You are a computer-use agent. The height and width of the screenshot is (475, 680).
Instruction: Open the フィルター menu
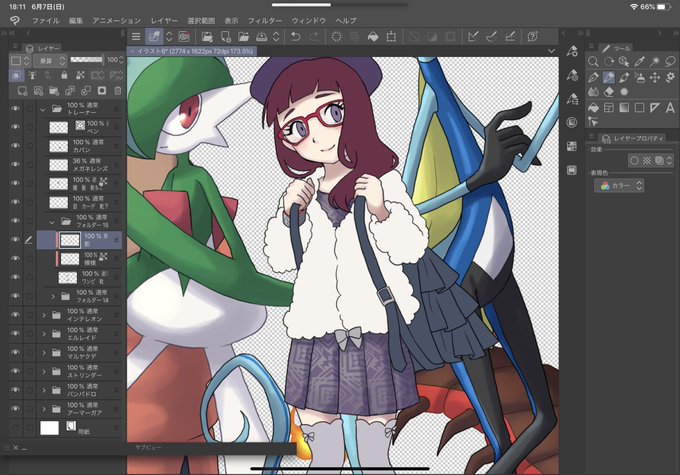pyautogui.click(x=265, y=20)
